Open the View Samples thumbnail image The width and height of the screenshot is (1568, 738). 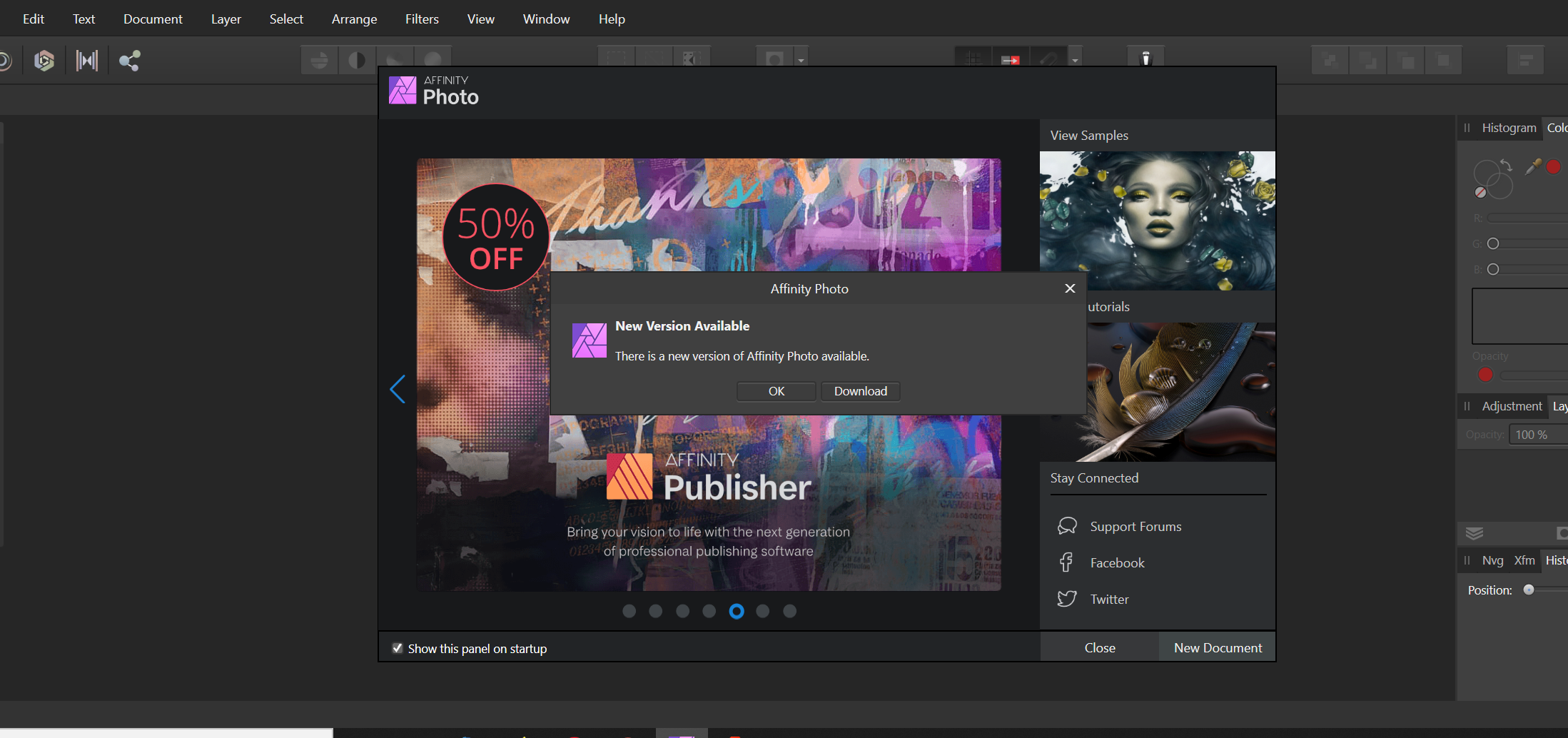pos(1157,221)
